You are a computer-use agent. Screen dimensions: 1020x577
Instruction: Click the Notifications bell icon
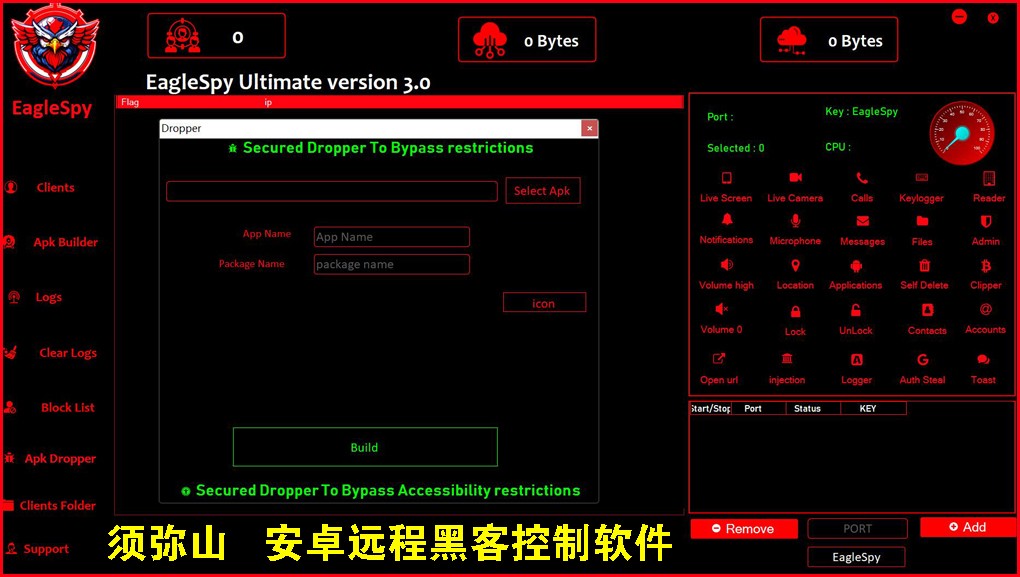pos(727,220)
